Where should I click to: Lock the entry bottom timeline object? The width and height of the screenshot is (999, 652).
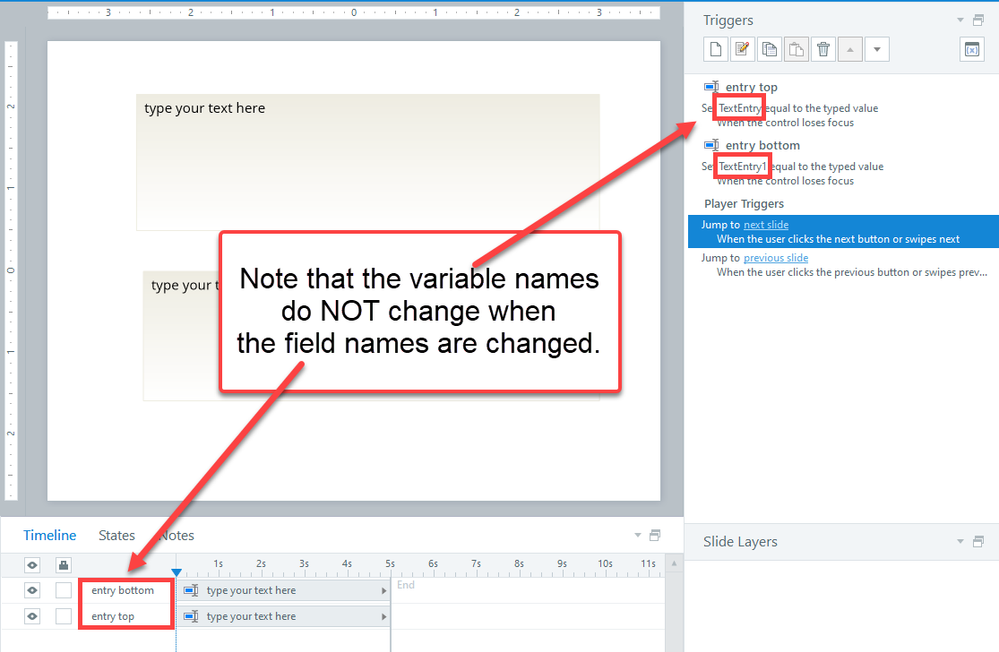[x=63, y=590]
